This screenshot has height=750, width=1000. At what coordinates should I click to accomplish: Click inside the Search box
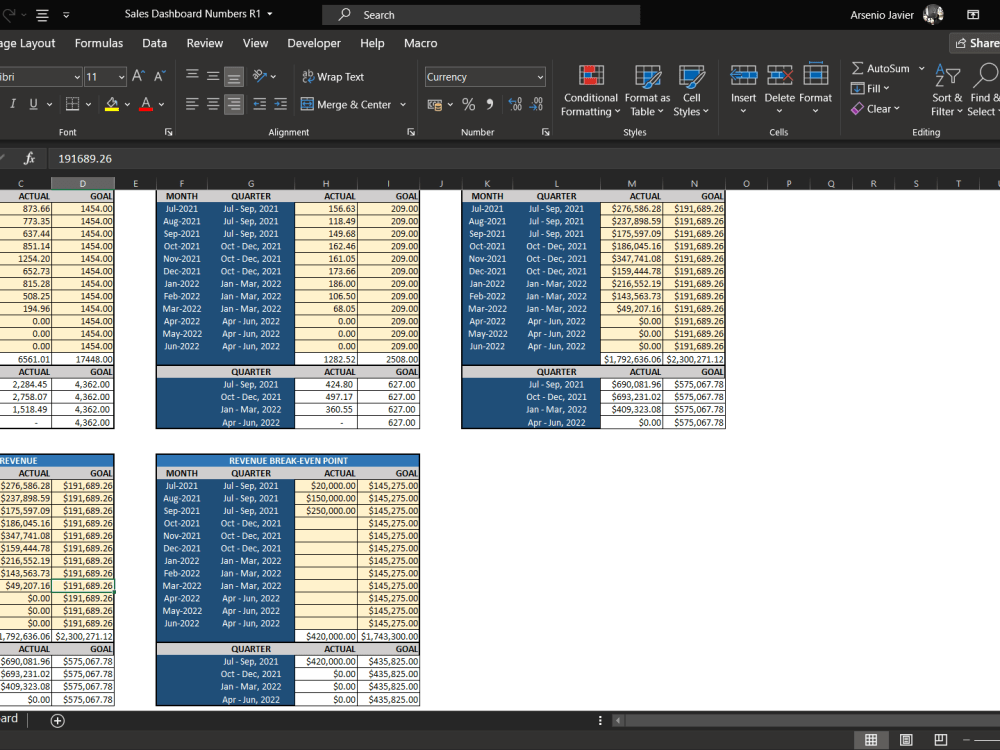[480, 14]
